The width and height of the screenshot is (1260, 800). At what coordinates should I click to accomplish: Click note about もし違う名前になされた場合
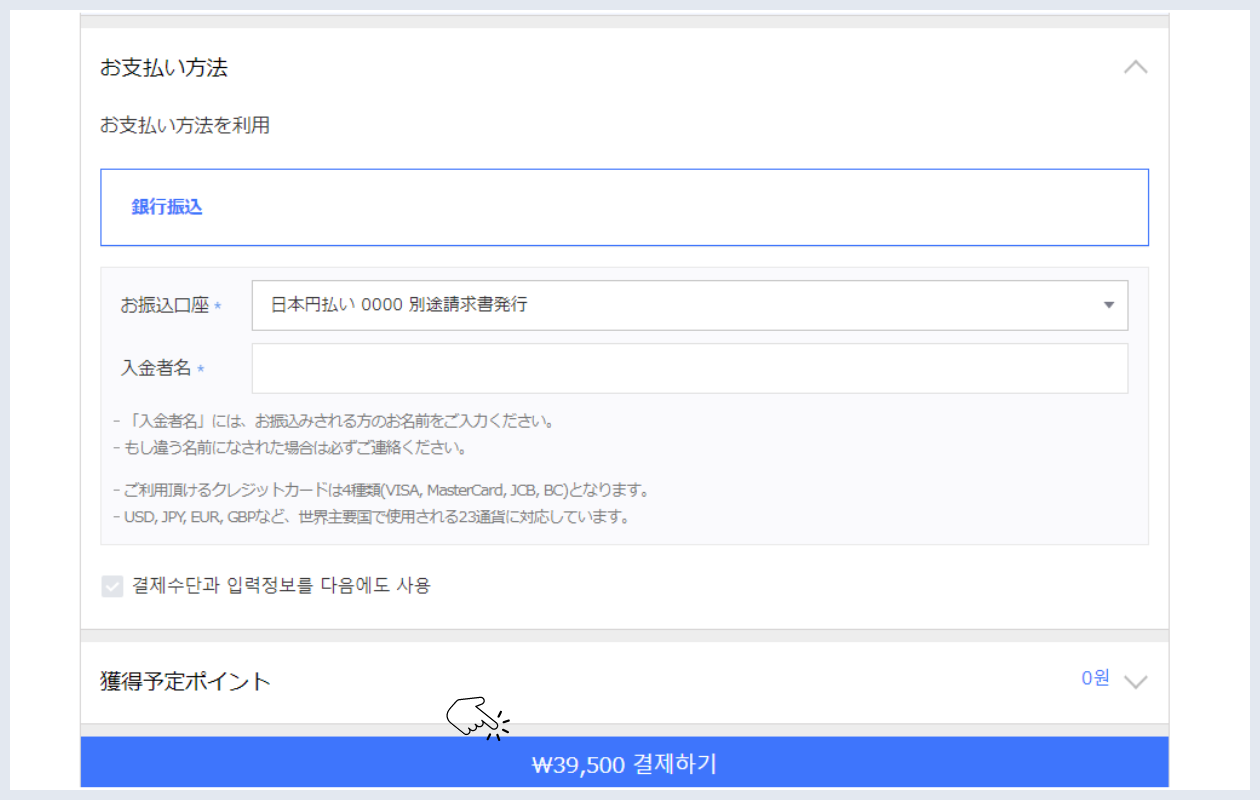click(x=290, y=448)
